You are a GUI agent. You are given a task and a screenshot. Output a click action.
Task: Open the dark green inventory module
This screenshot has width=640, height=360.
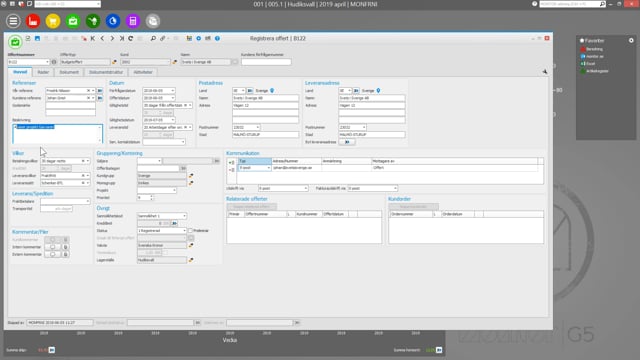click(93, 21)
